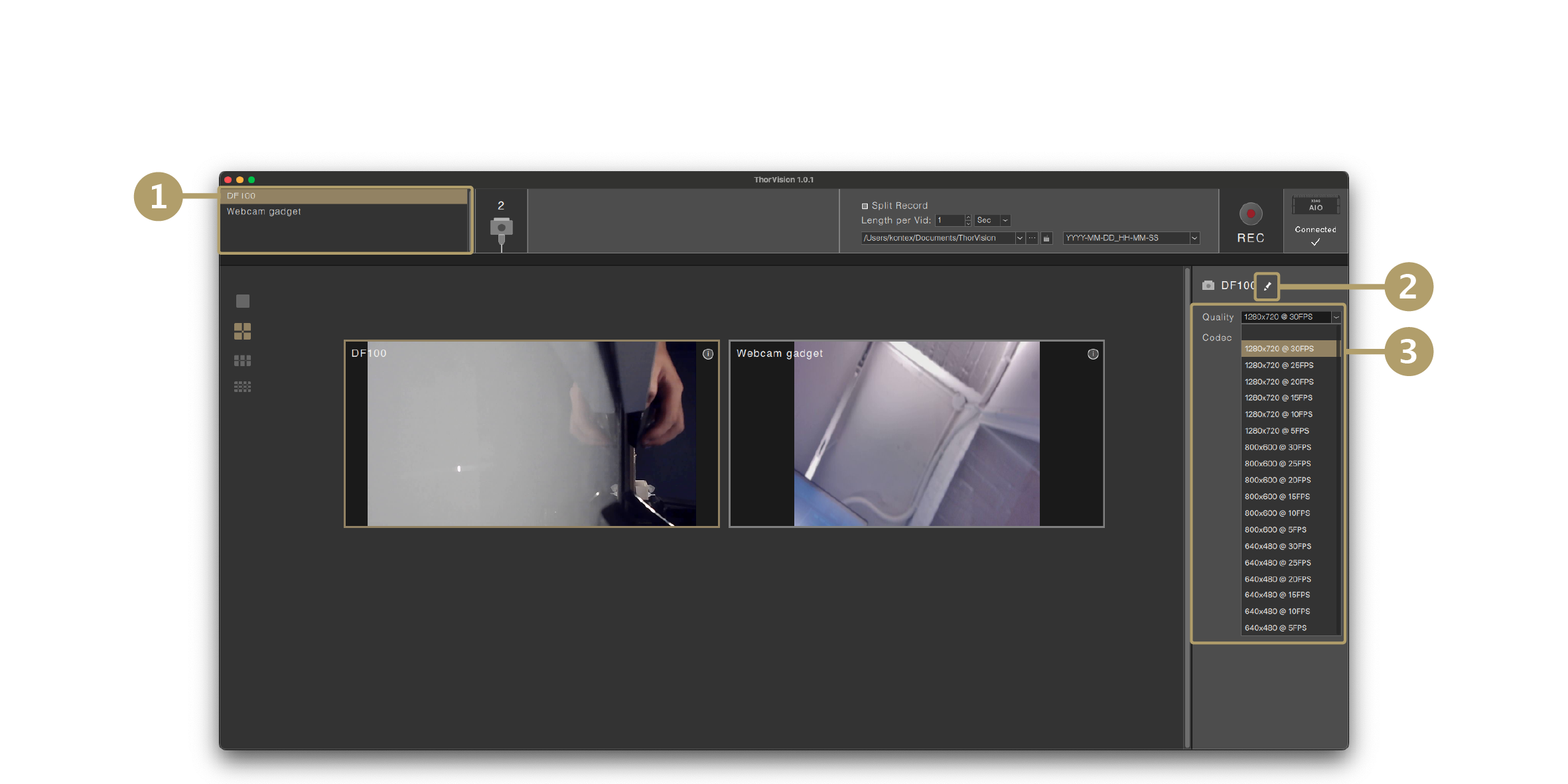Click the Connected checkmark for X3A0 AIO
Viewport: 1568px width, 784px height.
[x=1315, y=241]
